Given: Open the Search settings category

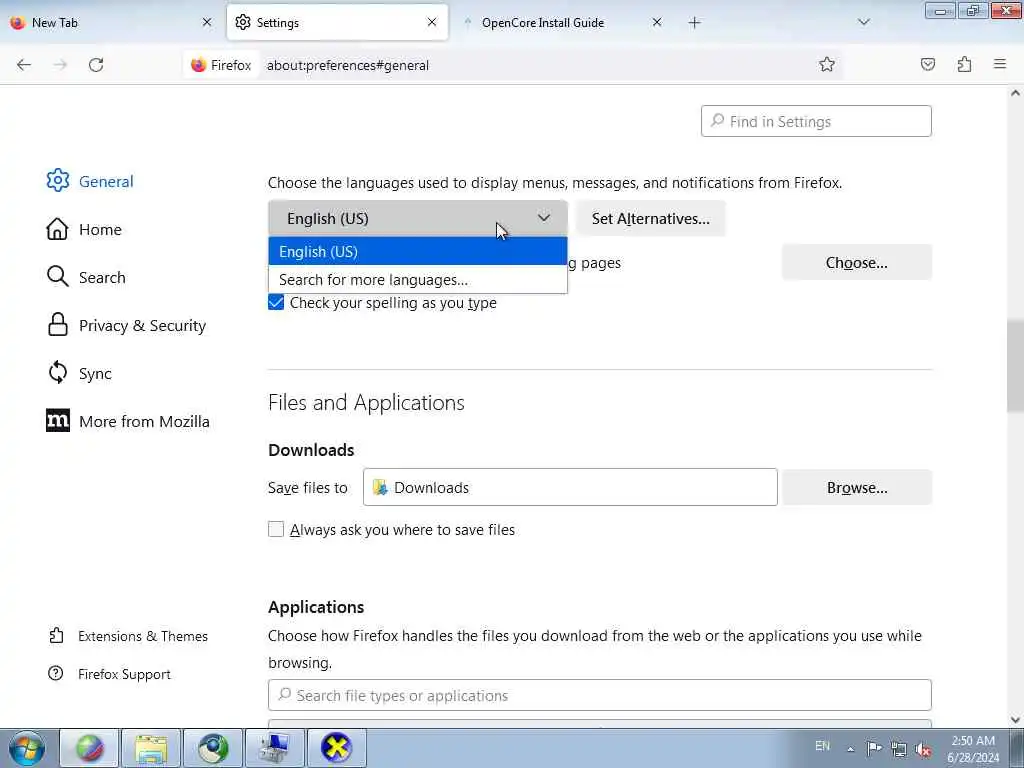Looking at the screenshot, I should click(86, 277).
